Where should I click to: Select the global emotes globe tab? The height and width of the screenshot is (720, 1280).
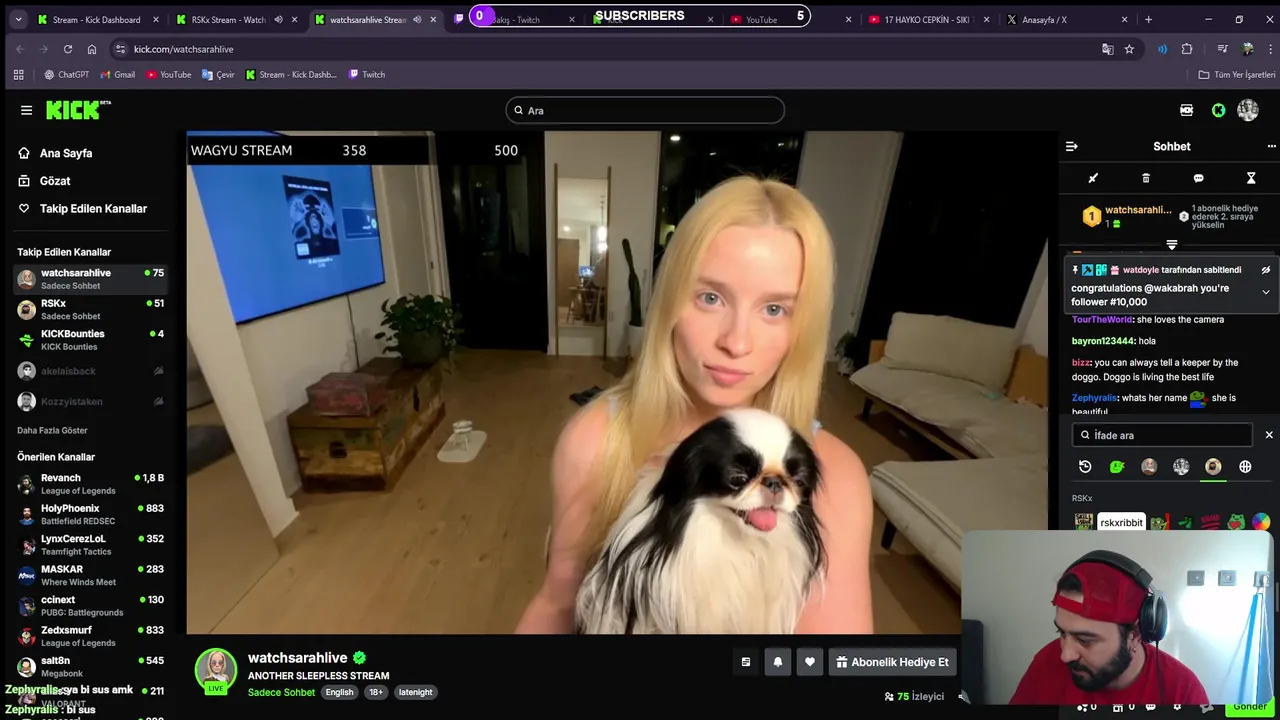(1245, 466)
